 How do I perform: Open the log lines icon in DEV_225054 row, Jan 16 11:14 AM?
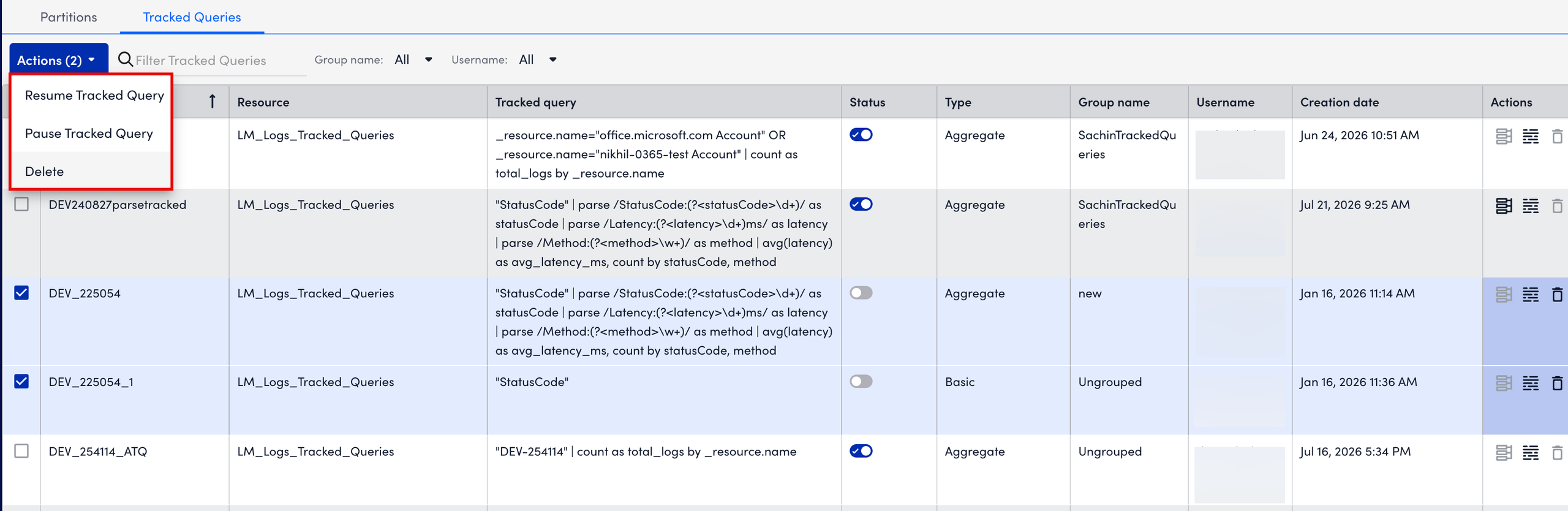click(1531, 295)
